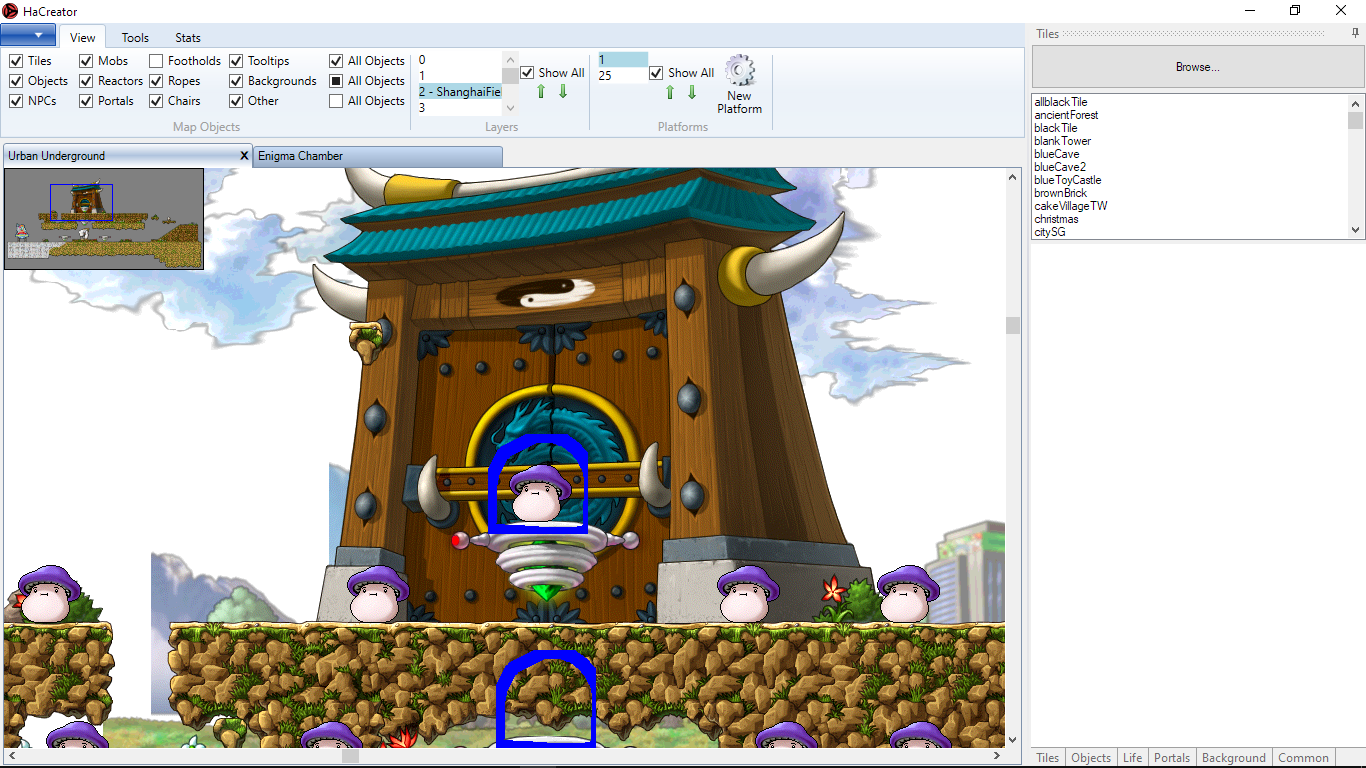Image resolution: width=1366 pixels, height=768 pixels.
Task: Select the mushroom mob on the far-left ledge
Action: tap(48, 593)
